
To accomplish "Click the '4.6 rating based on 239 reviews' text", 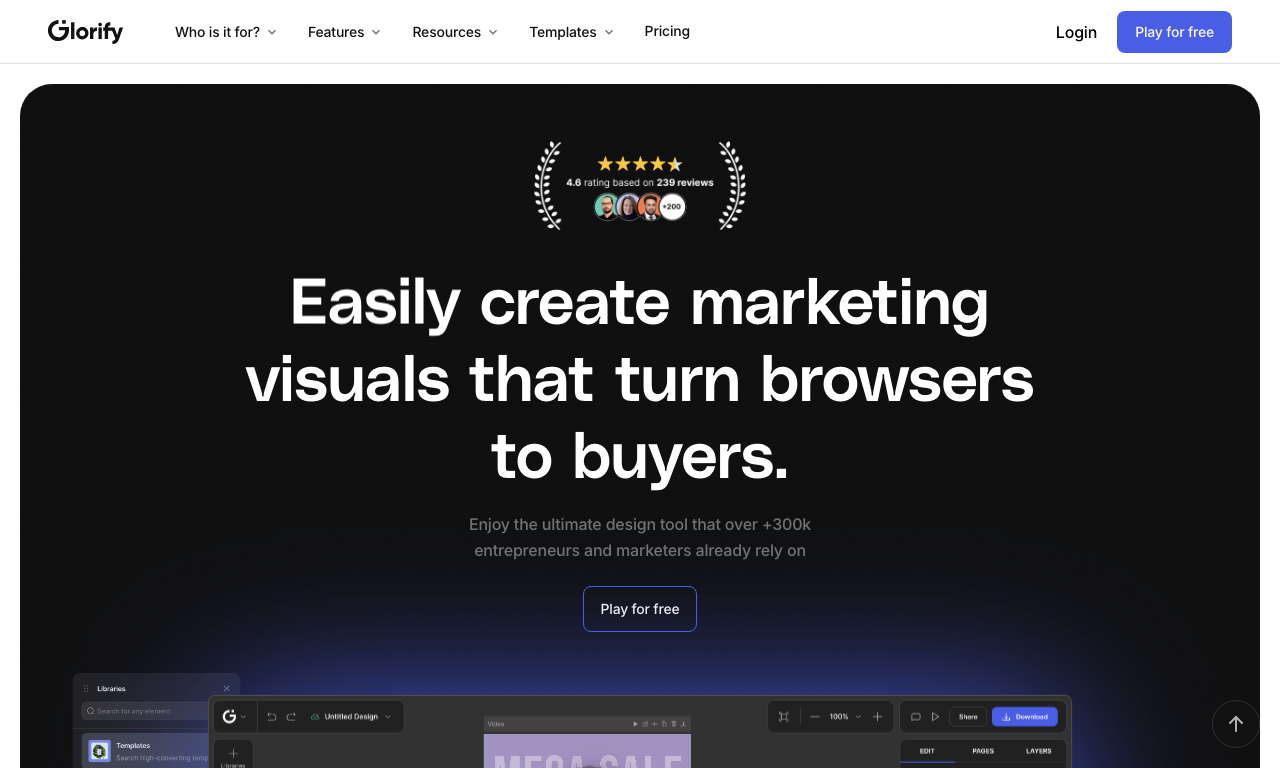I will [x=640, y=183].
